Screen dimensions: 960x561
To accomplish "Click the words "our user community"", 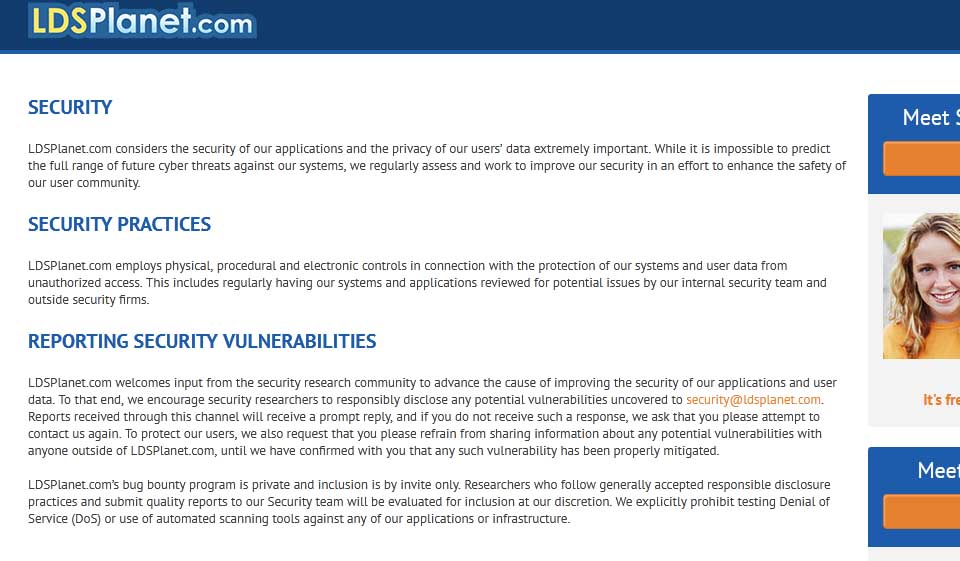I will (x=84, y=183).
